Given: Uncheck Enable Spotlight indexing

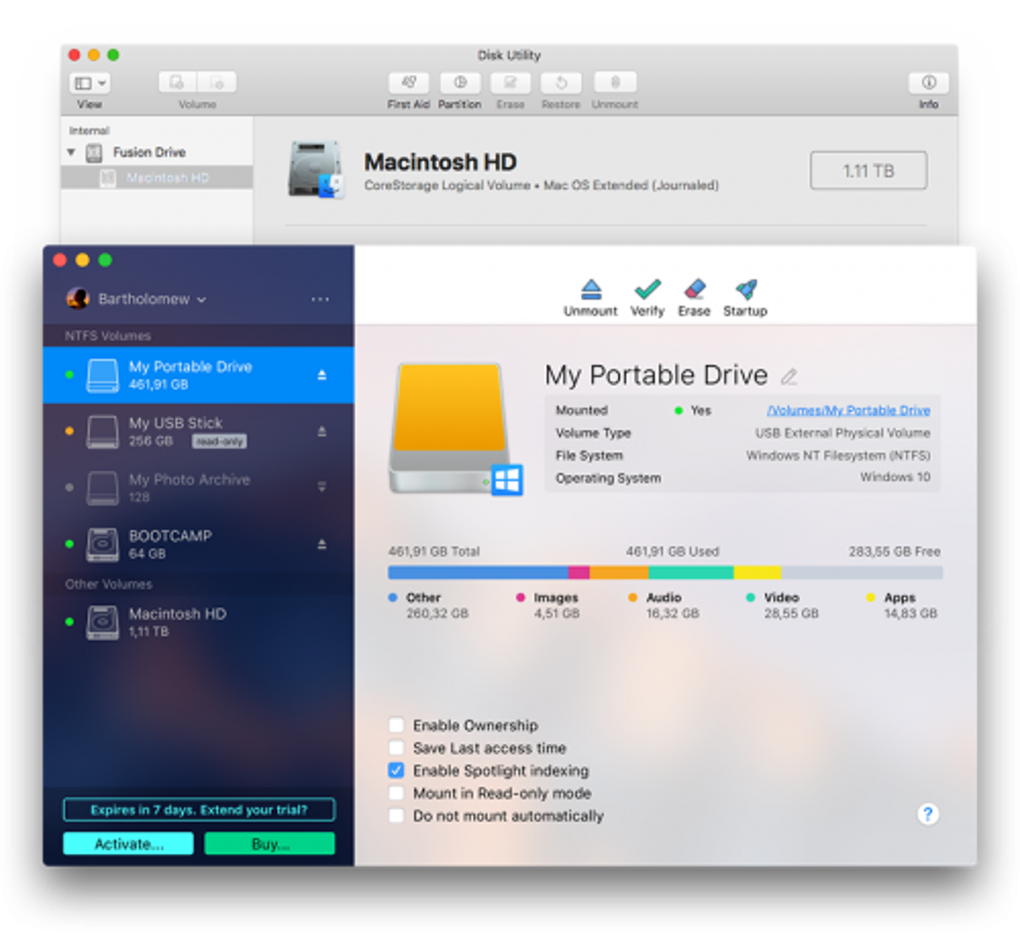Looking at the screenshot, I should point(396,770).
